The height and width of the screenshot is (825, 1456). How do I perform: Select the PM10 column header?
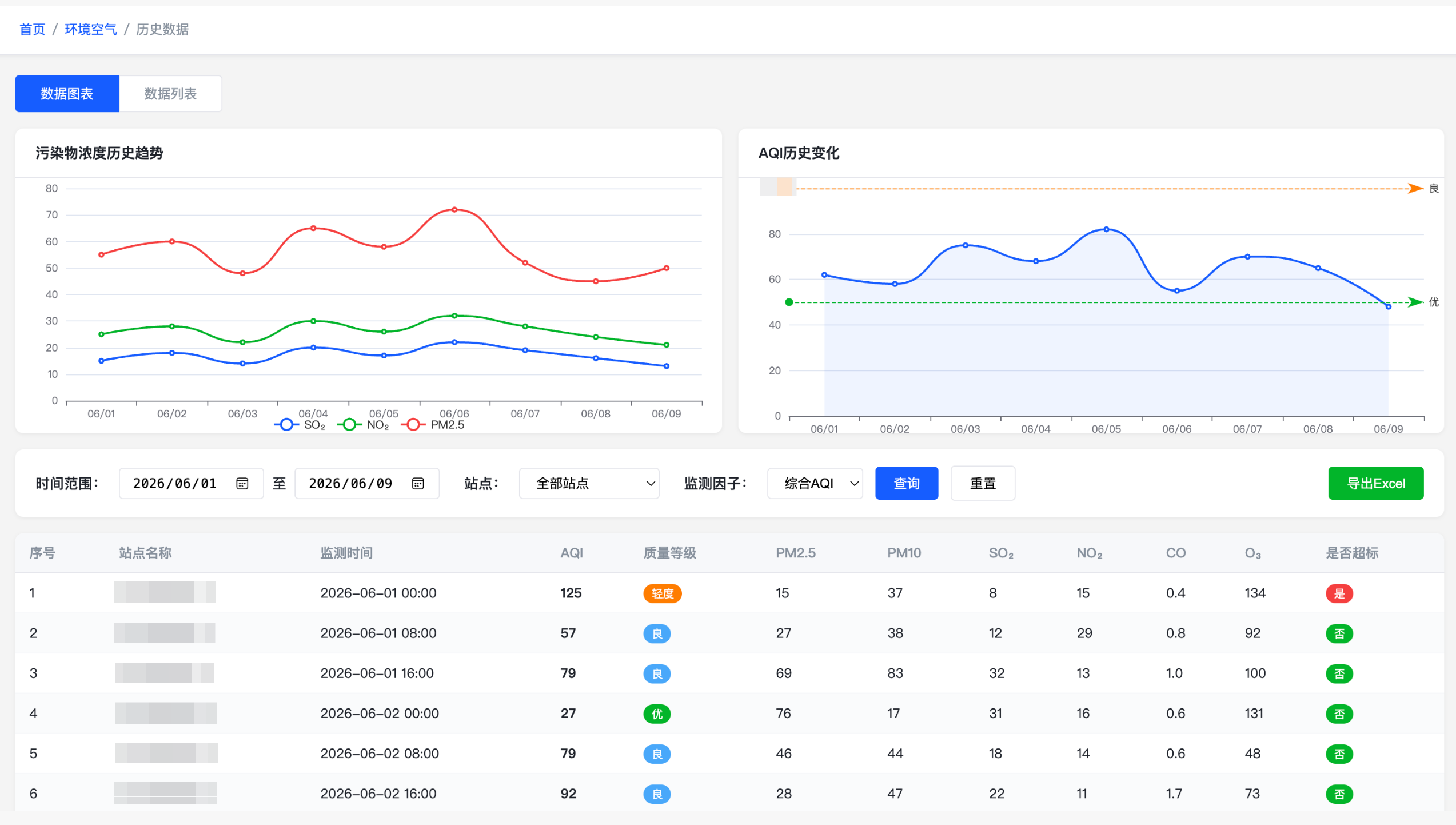[904, 553]
